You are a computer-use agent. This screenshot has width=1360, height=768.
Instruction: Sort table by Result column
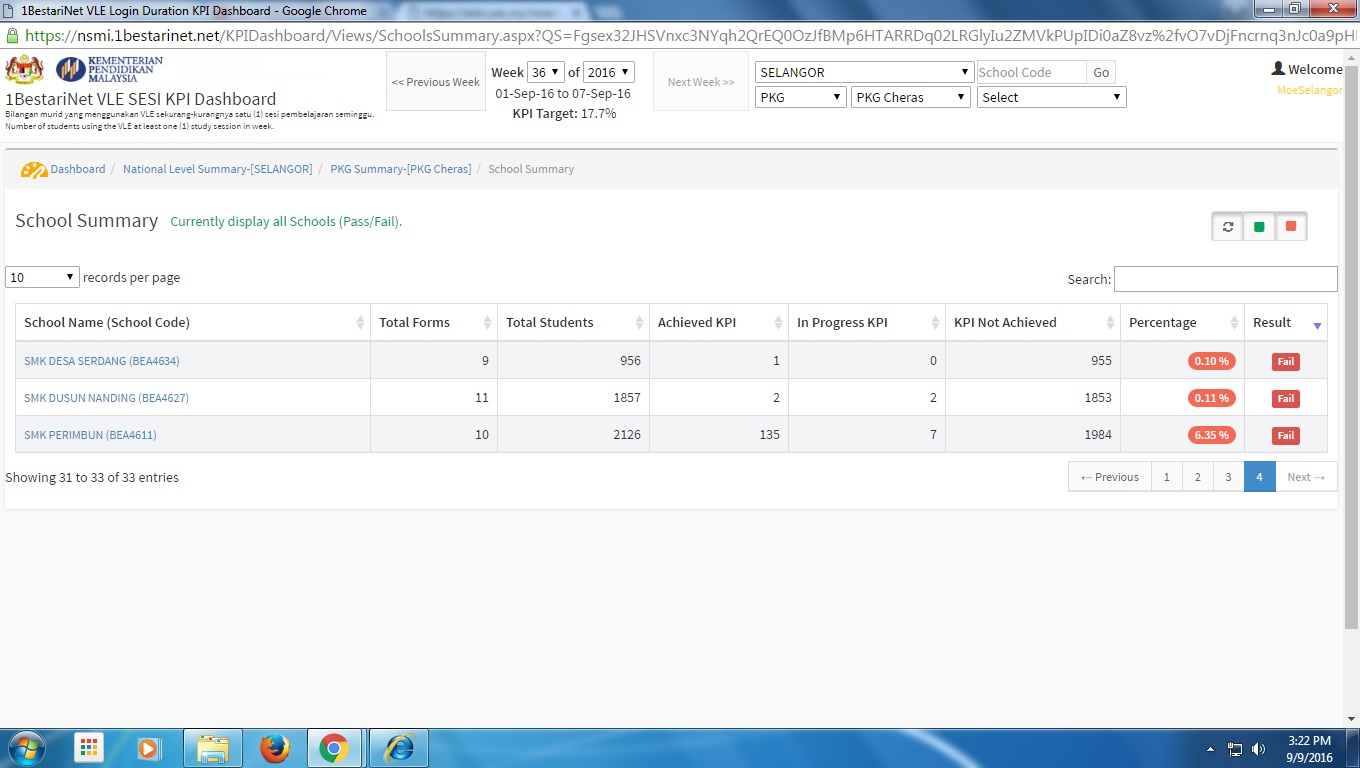coord(1286,323)
